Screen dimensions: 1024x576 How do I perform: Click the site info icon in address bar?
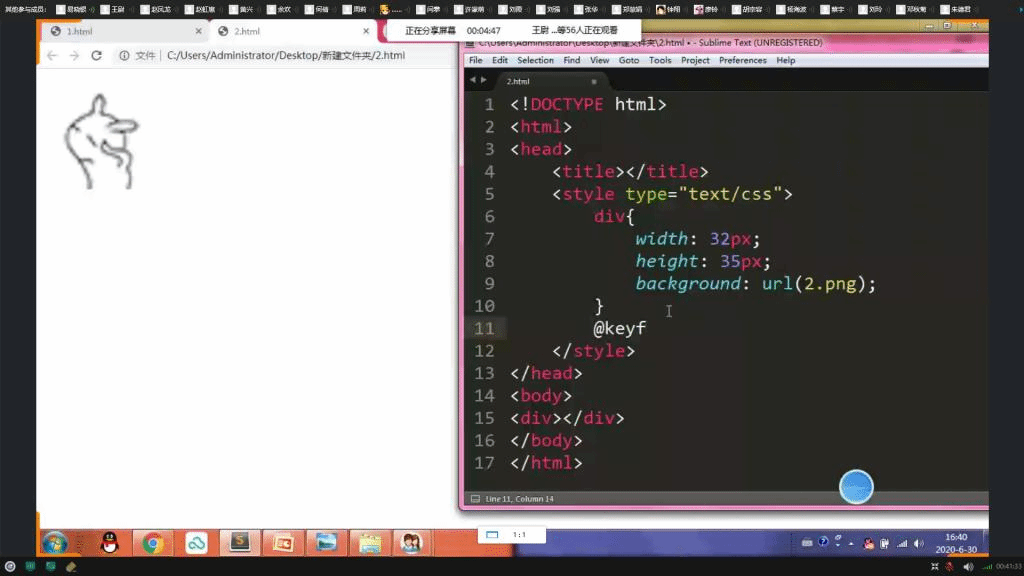tap(124, 56)
